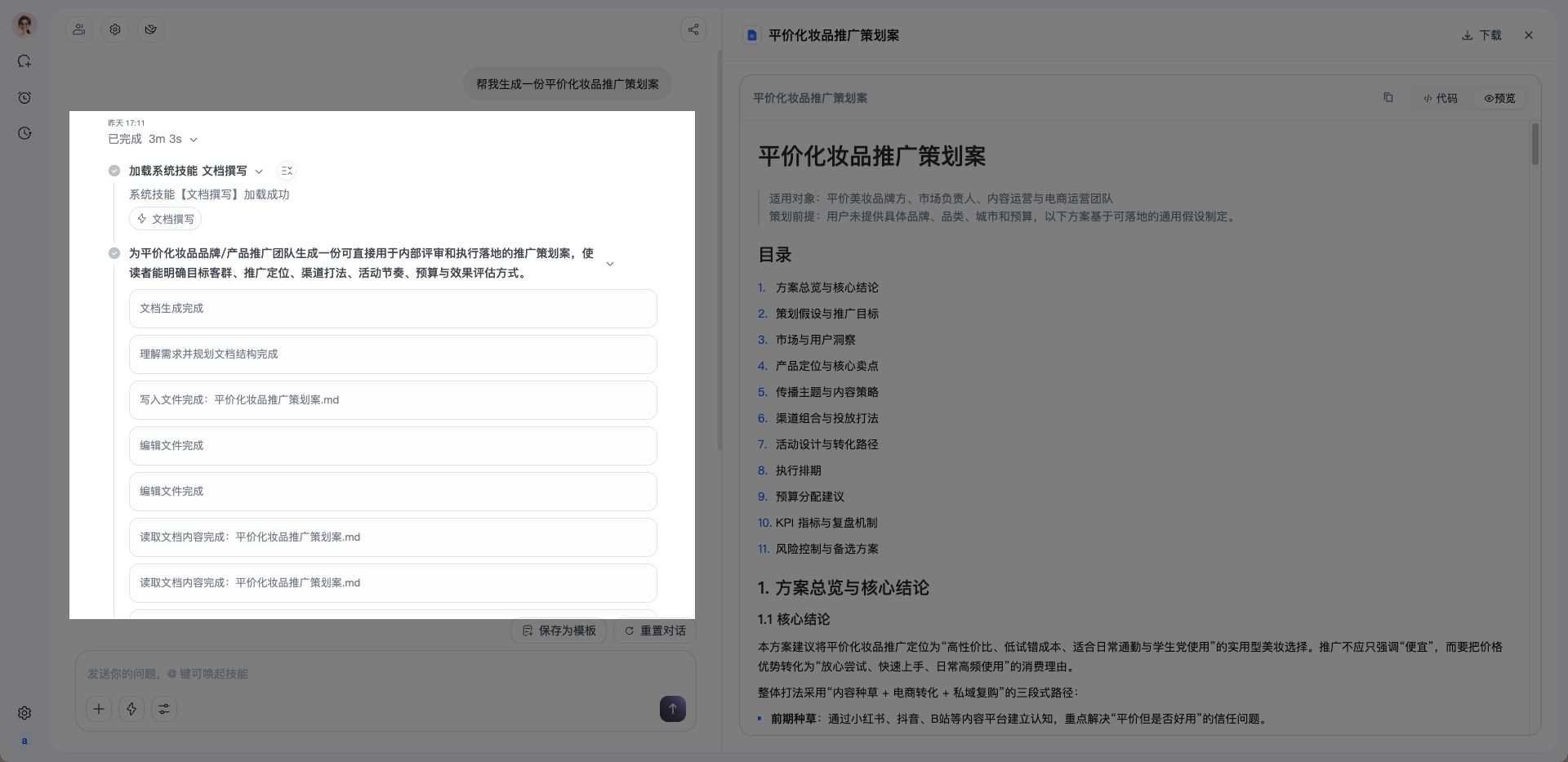Viewport: 1568px width, 762px height.
Task: Open history clock icon in sidebar
Action: click(x=24, y=133)
